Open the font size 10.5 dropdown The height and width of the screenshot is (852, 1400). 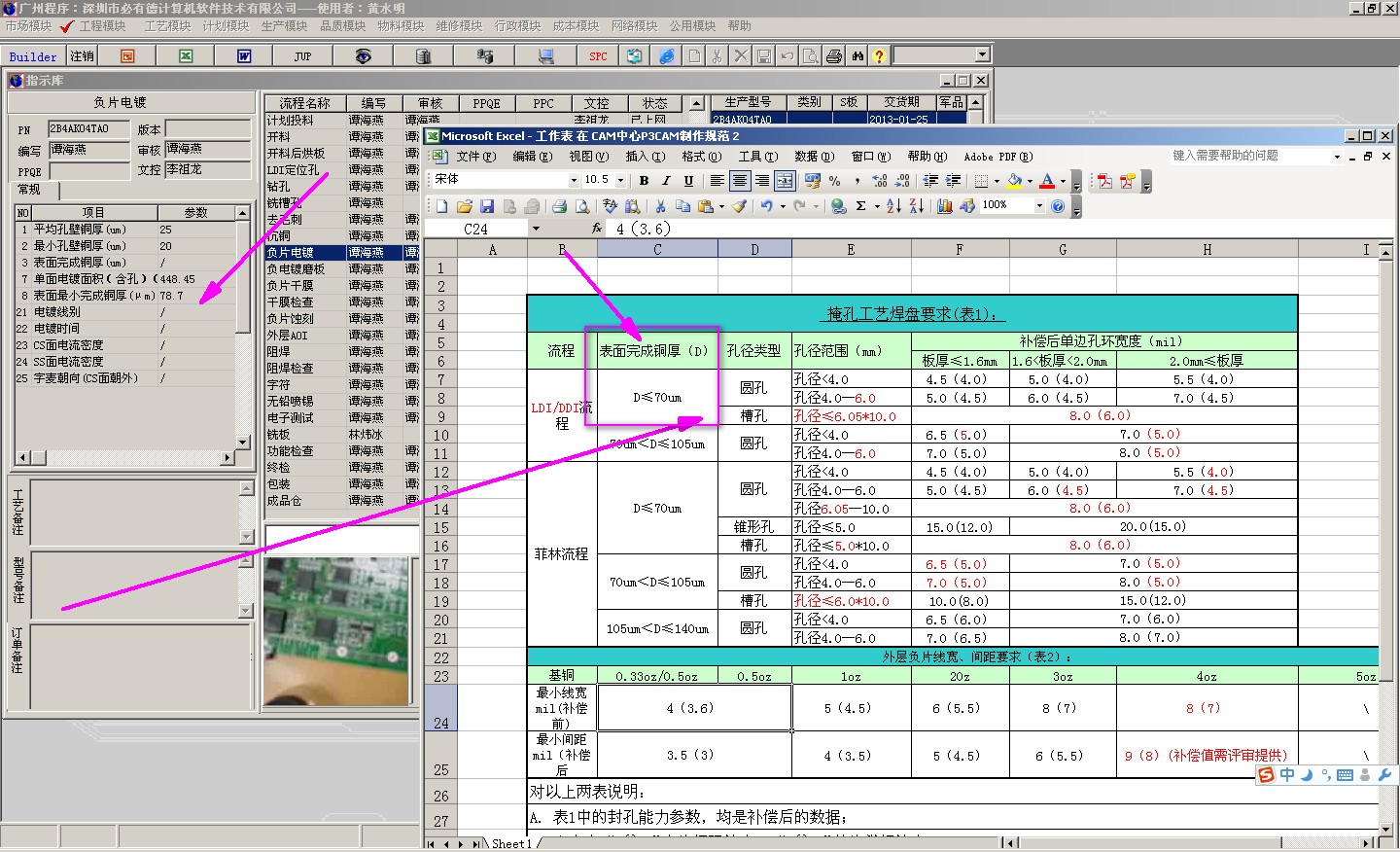(x=620, y=180)
